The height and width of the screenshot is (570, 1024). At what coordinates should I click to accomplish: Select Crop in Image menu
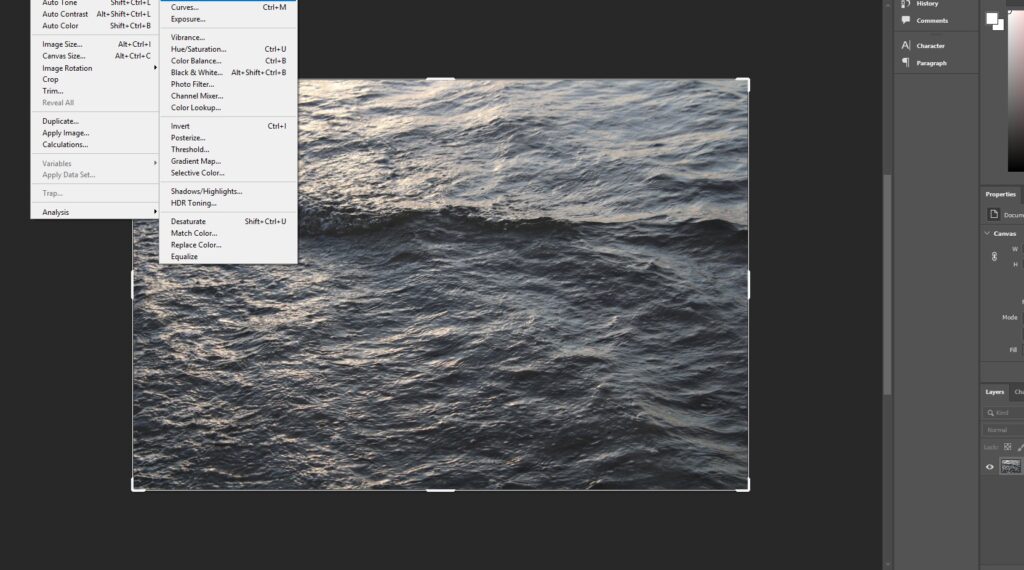point(95,80)
